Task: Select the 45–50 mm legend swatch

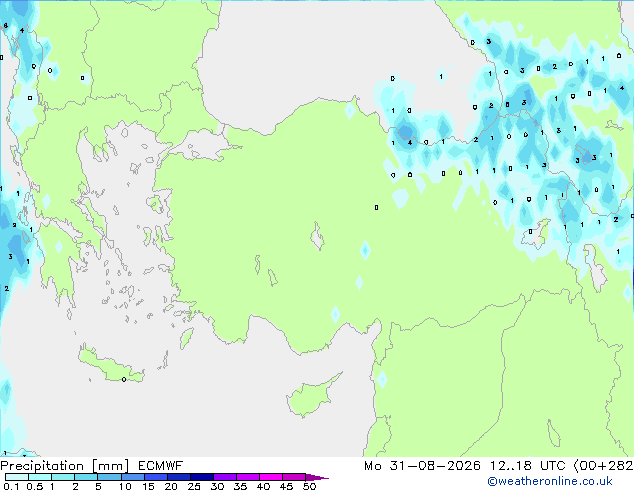Action: (294, 477)
